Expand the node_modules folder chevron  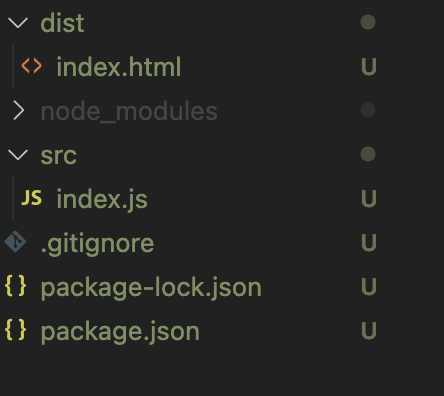[x=19, y=111]
